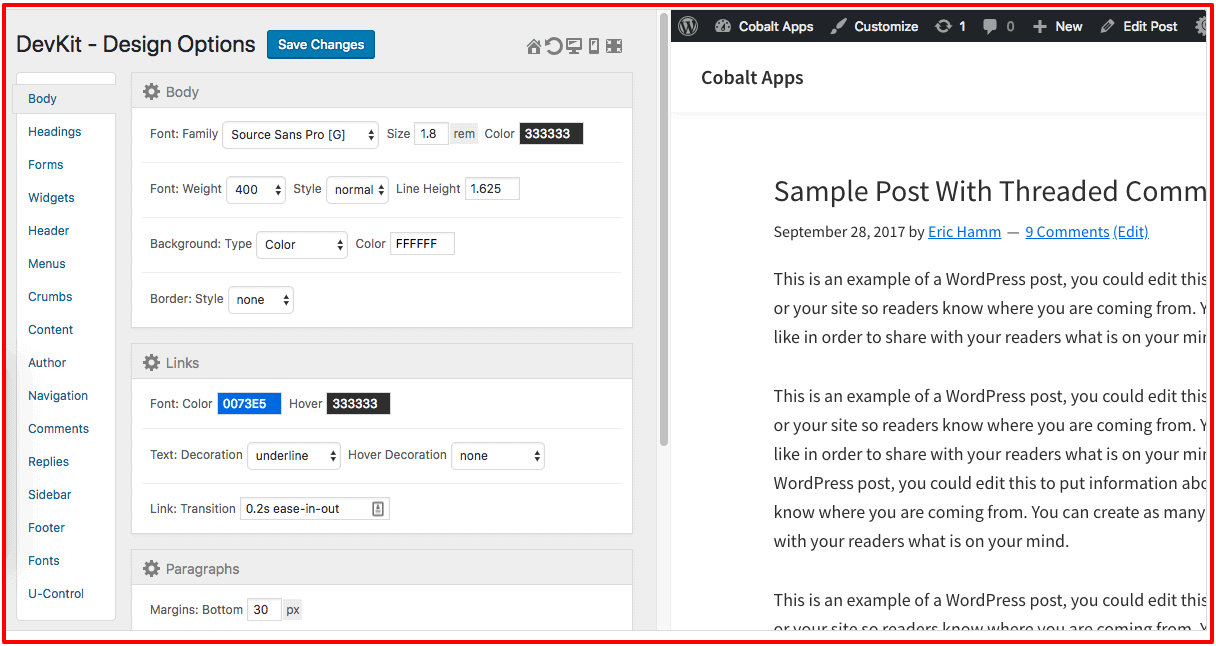This screenshot has width=1216, height=646.
Task: Open the Border Style dropdown
Action: point(261,300)
